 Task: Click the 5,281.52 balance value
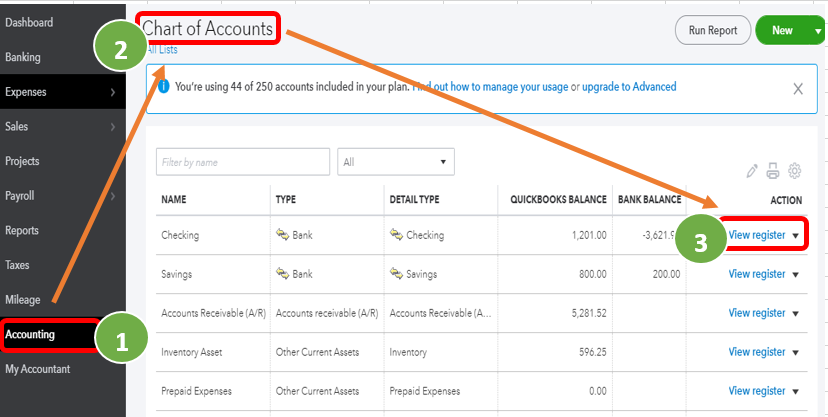[589, 313]
